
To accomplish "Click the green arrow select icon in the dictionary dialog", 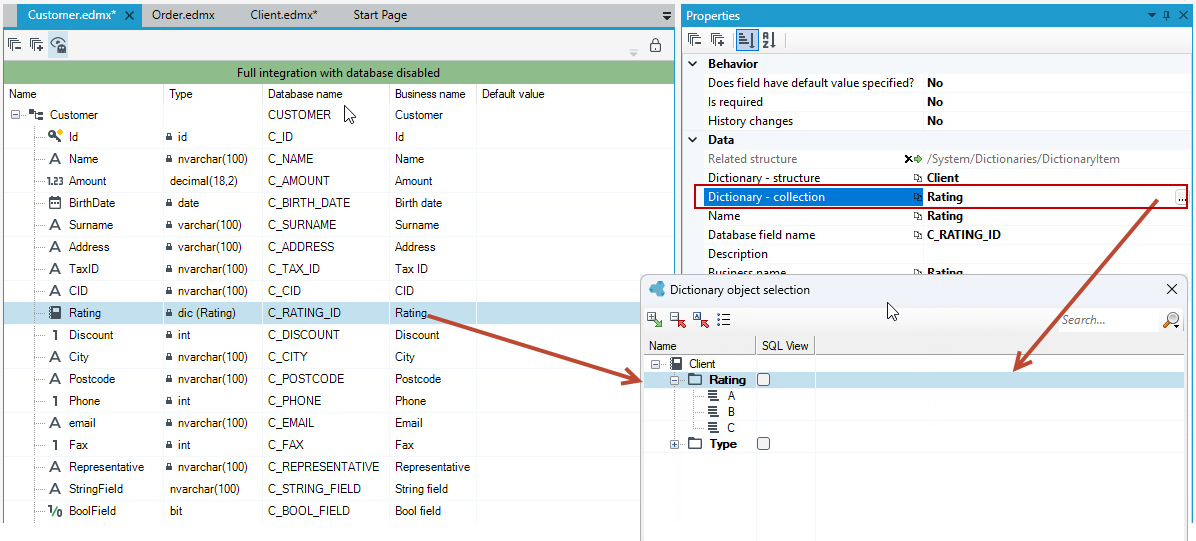I will point(654,320).
